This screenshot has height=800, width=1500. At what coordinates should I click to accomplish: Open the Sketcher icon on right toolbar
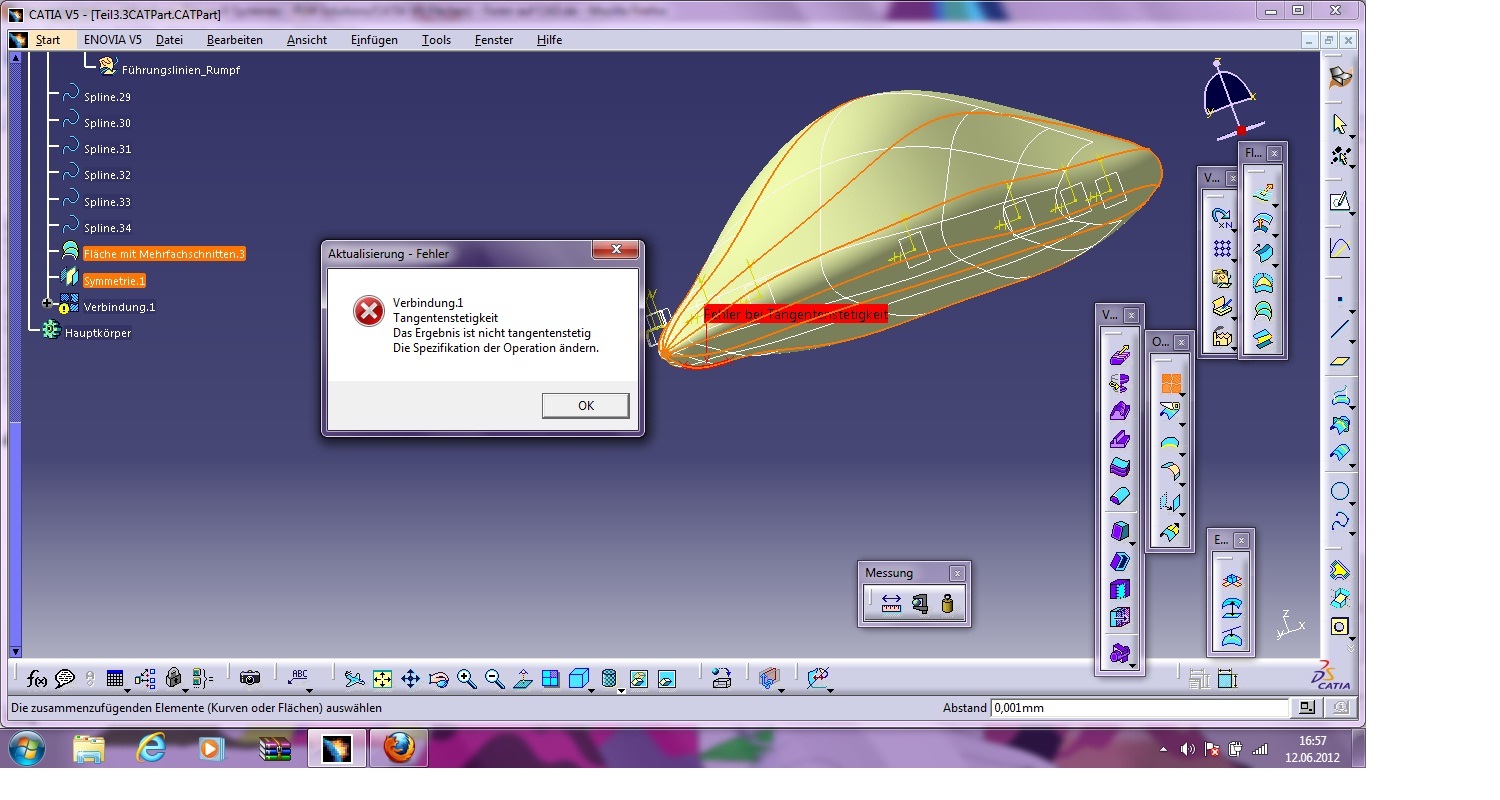point(1340,202)
